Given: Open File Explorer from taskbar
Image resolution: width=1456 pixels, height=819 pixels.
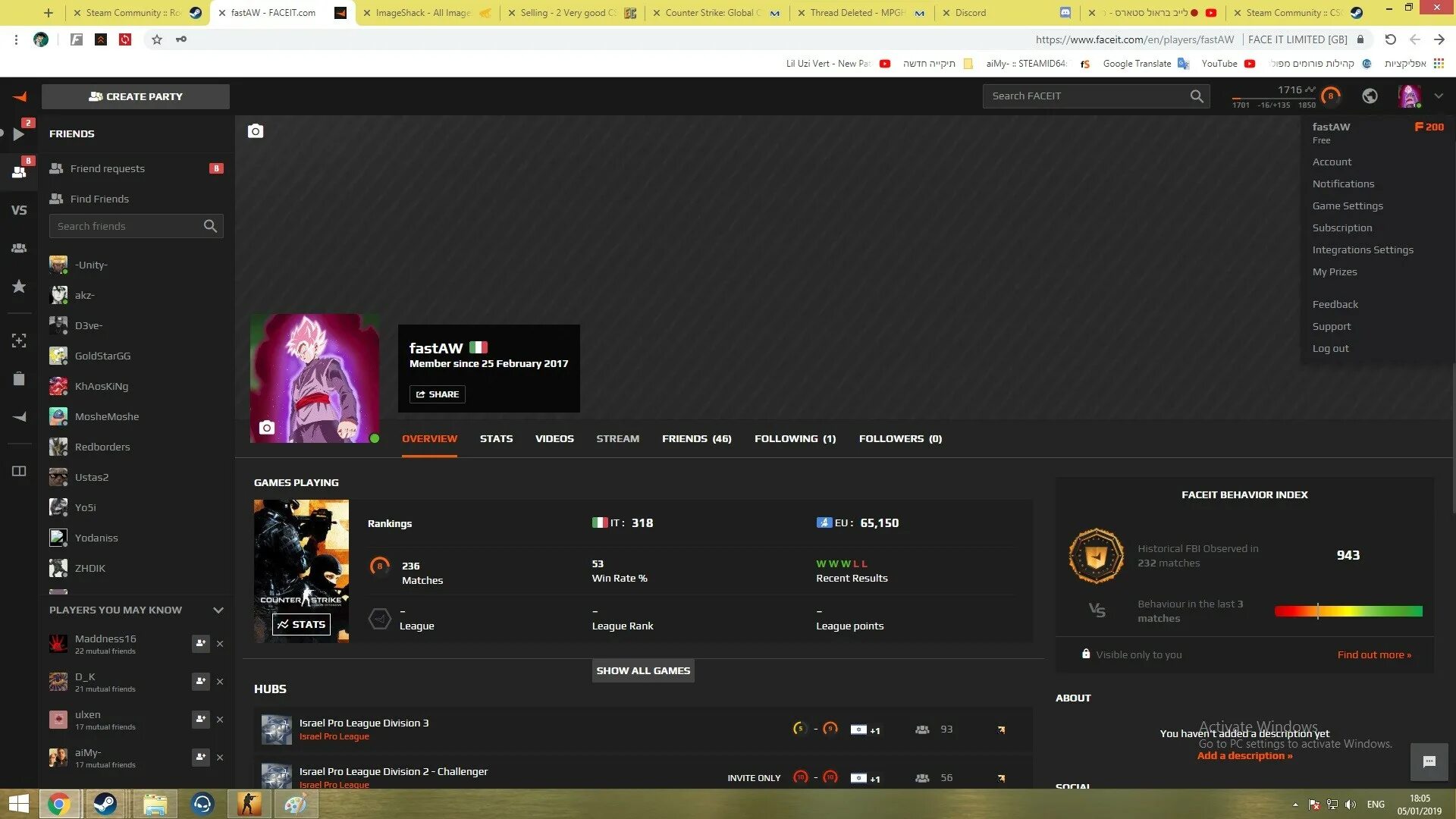Looking at the screenshot, I should point(155,804).
